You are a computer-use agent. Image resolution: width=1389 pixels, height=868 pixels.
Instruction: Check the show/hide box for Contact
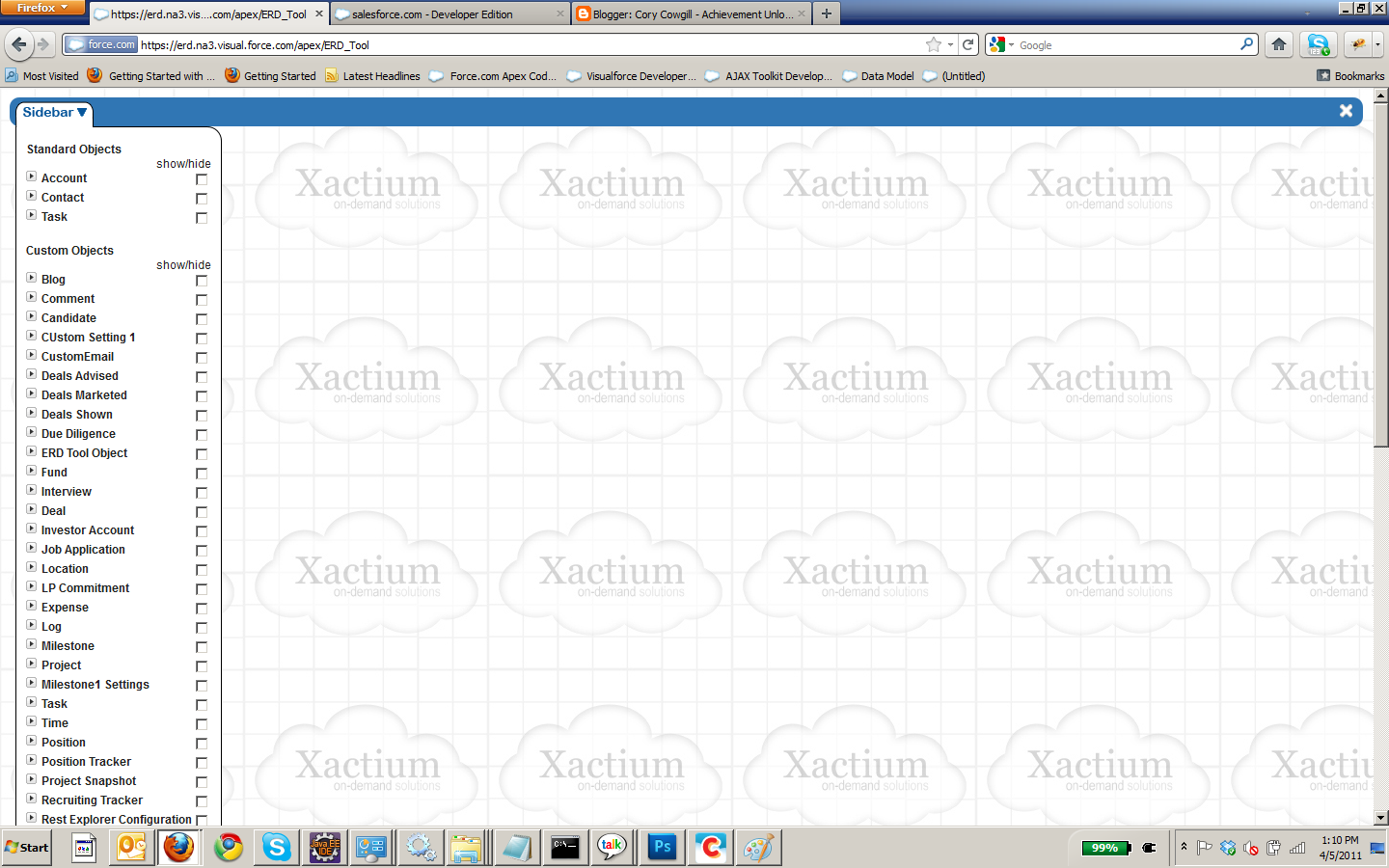[x=202, y=199]
